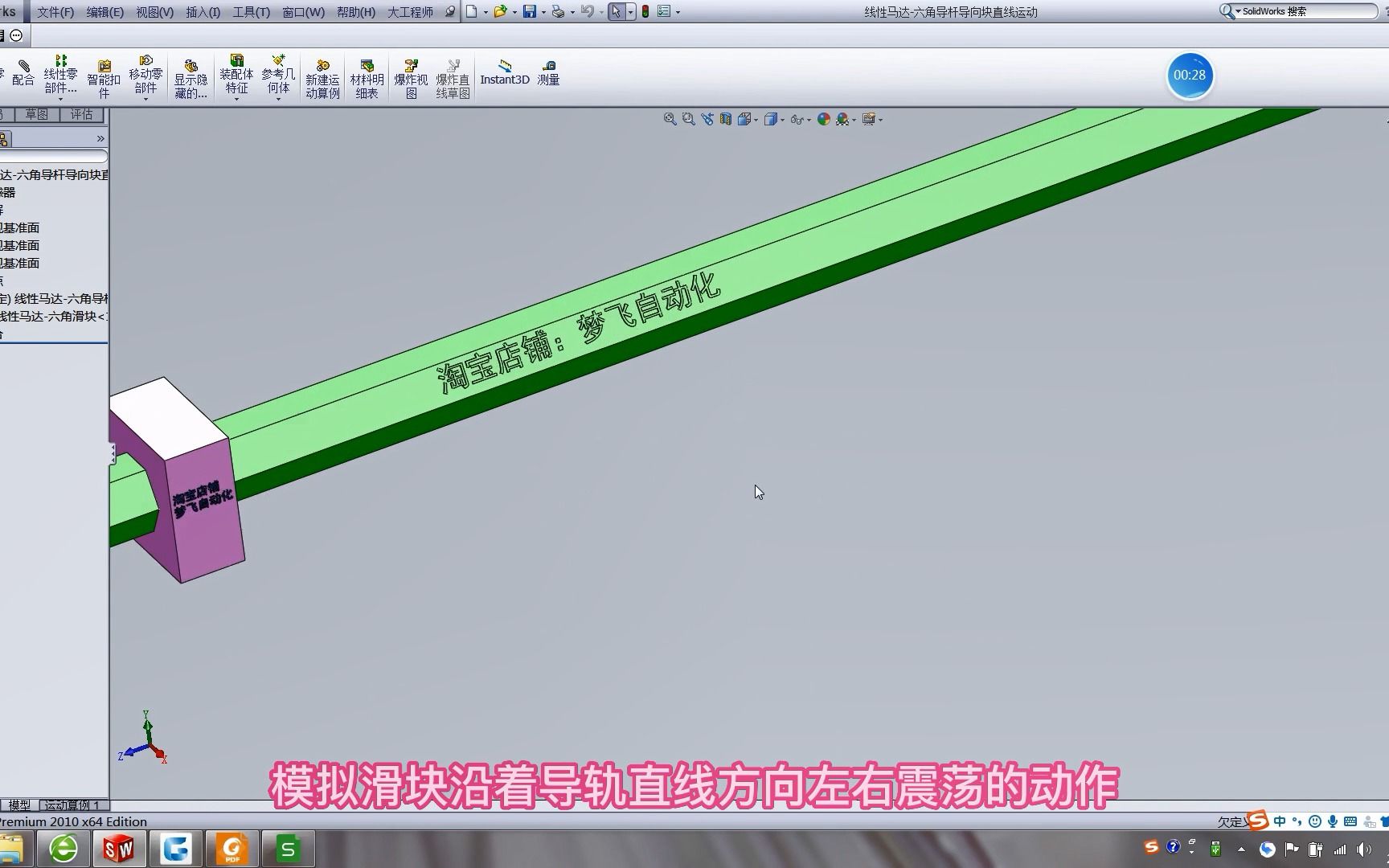Toggle Show Hidden Components (显示隐藏的)

[190, 76]
